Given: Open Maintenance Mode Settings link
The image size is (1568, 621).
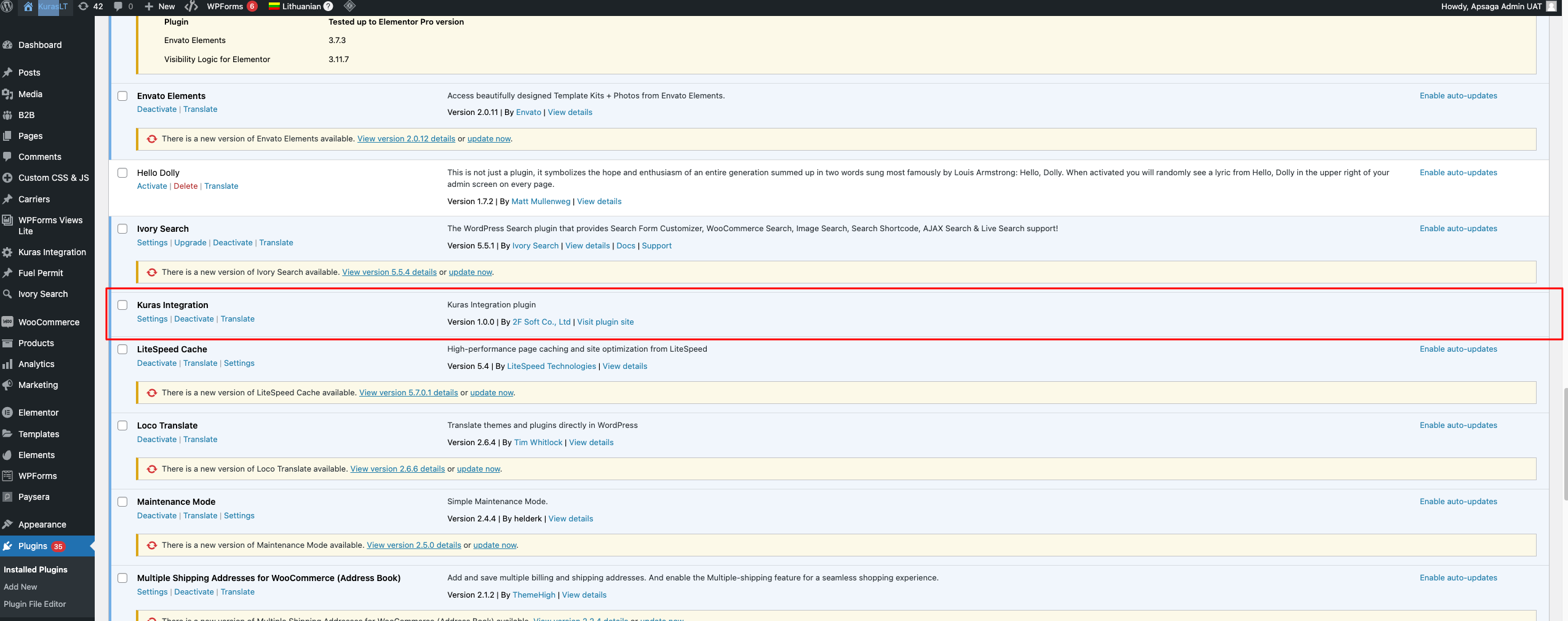Looking at the screenshot, I should click(x=239, y=515).
